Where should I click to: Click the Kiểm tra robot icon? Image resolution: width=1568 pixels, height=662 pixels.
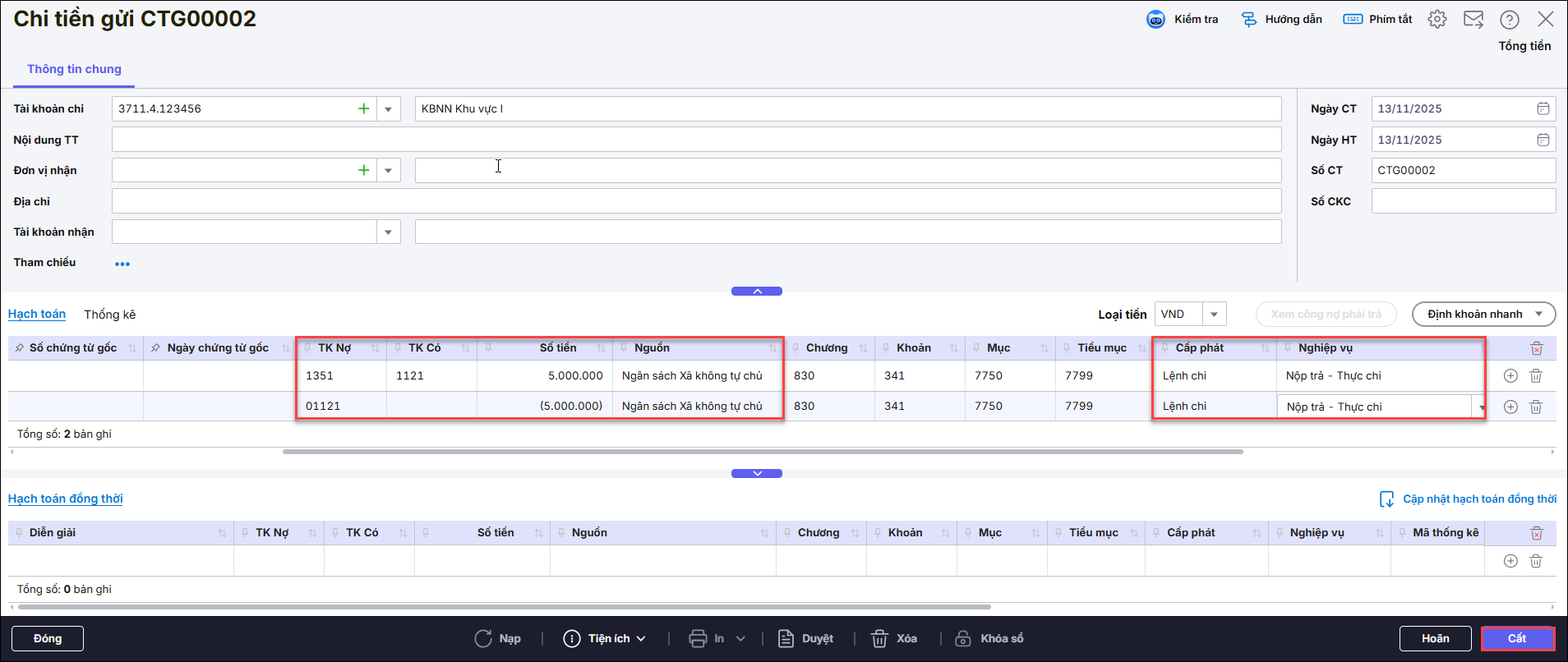tap(1155, 20)
